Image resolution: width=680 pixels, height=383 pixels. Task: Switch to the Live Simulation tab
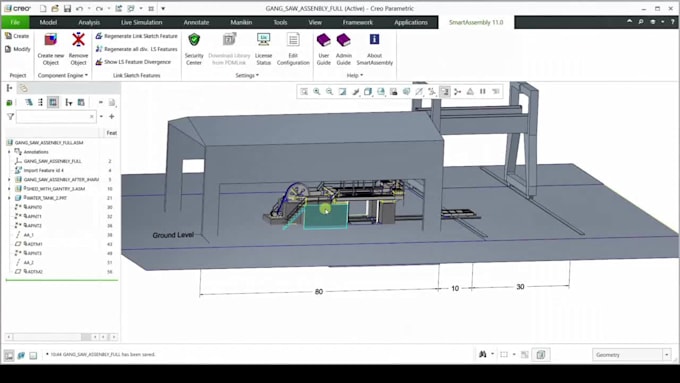coord(141,22)
